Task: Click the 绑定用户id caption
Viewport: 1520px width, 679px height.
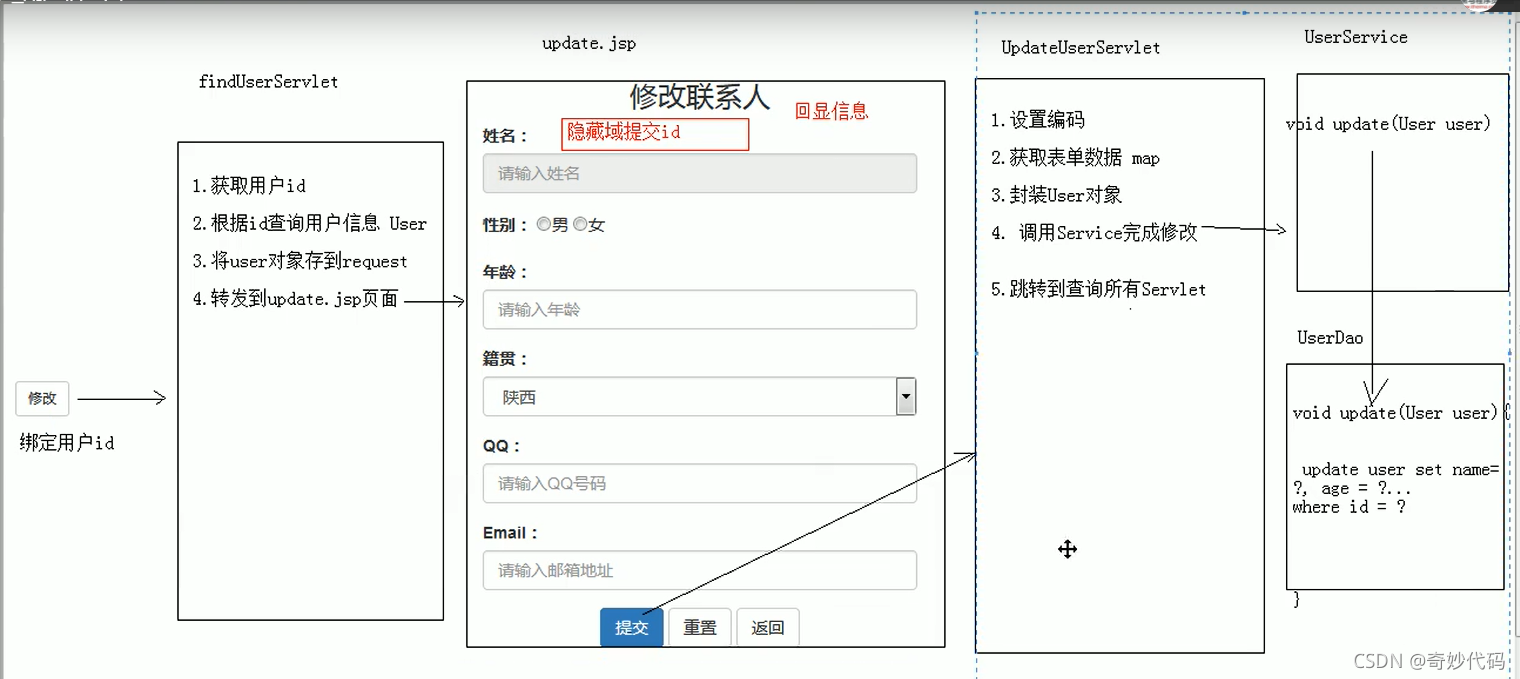Action: point(67,443)
